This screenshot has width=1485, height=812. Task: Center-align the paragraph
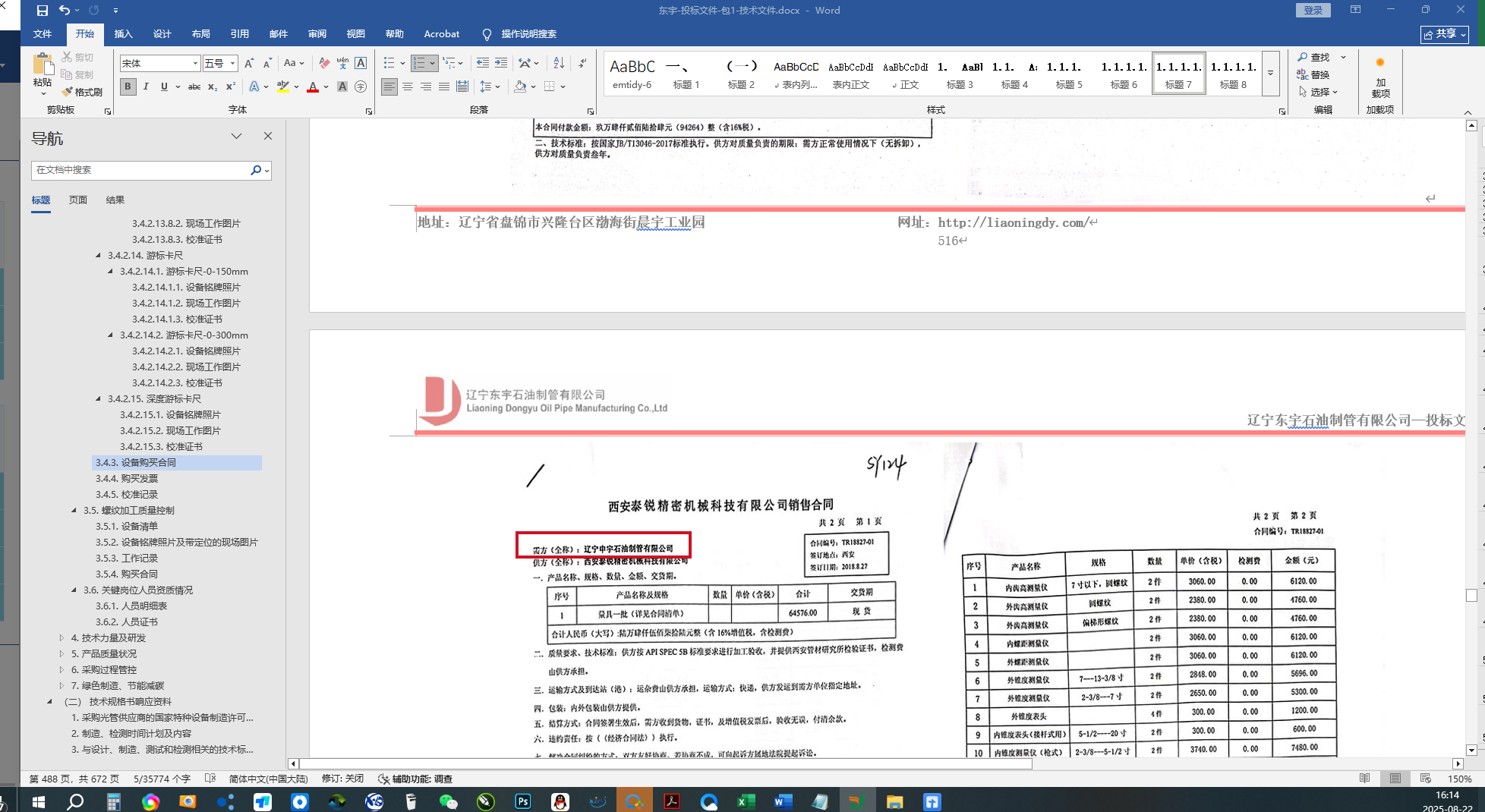408,87
